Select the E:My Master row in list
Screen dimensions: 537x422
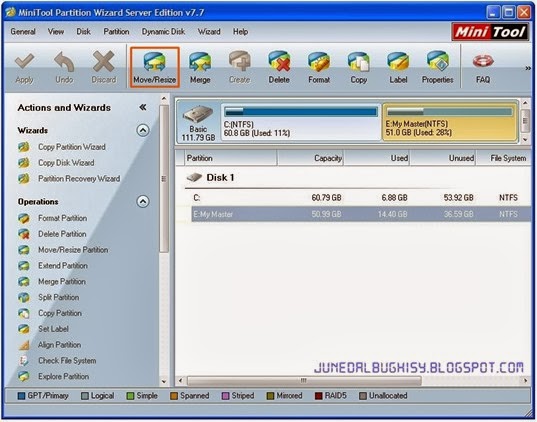[x=361, y=214]
